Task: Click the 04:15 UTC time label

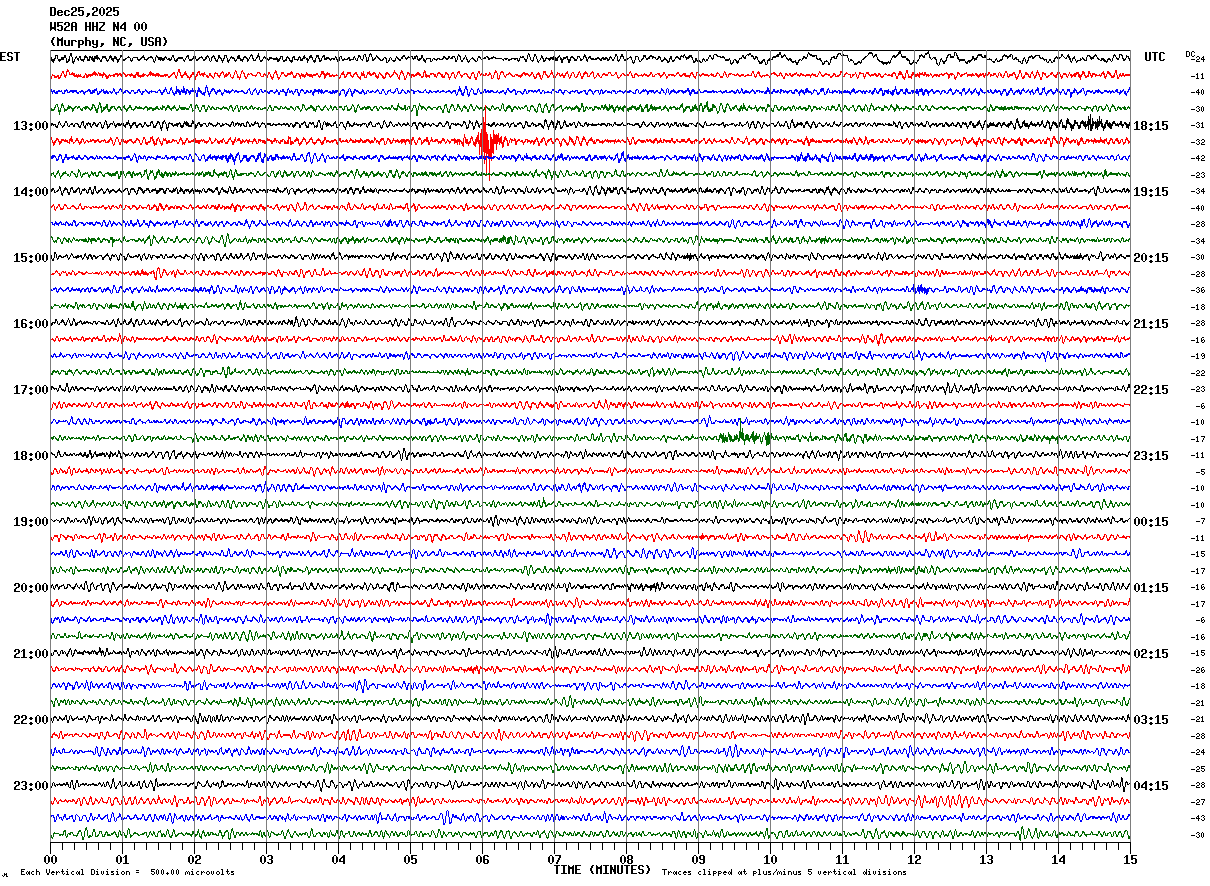Action: pos(1150,785)
